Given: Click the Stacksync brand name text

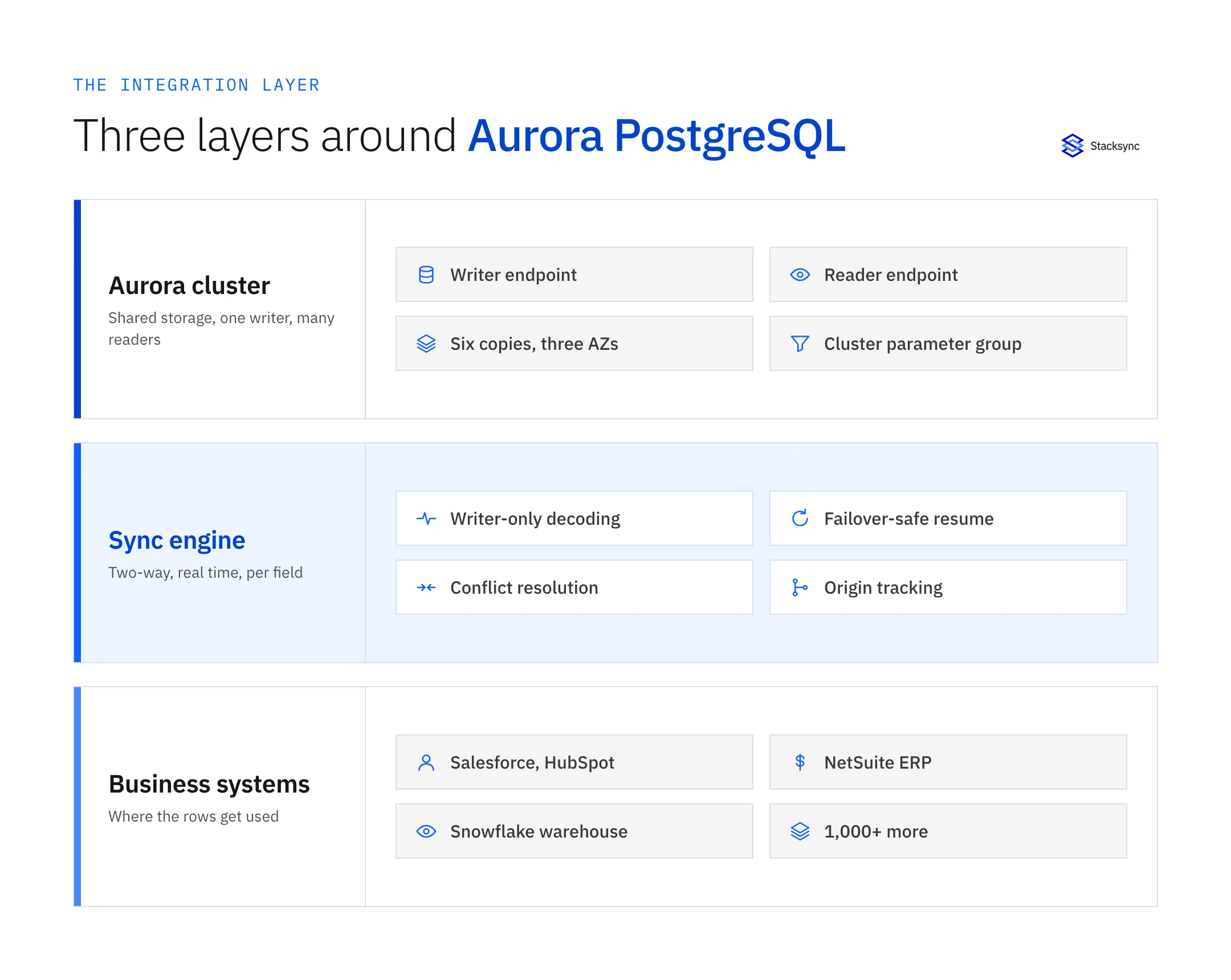Looking at the screenshot, I should (x=1114, y=146).
